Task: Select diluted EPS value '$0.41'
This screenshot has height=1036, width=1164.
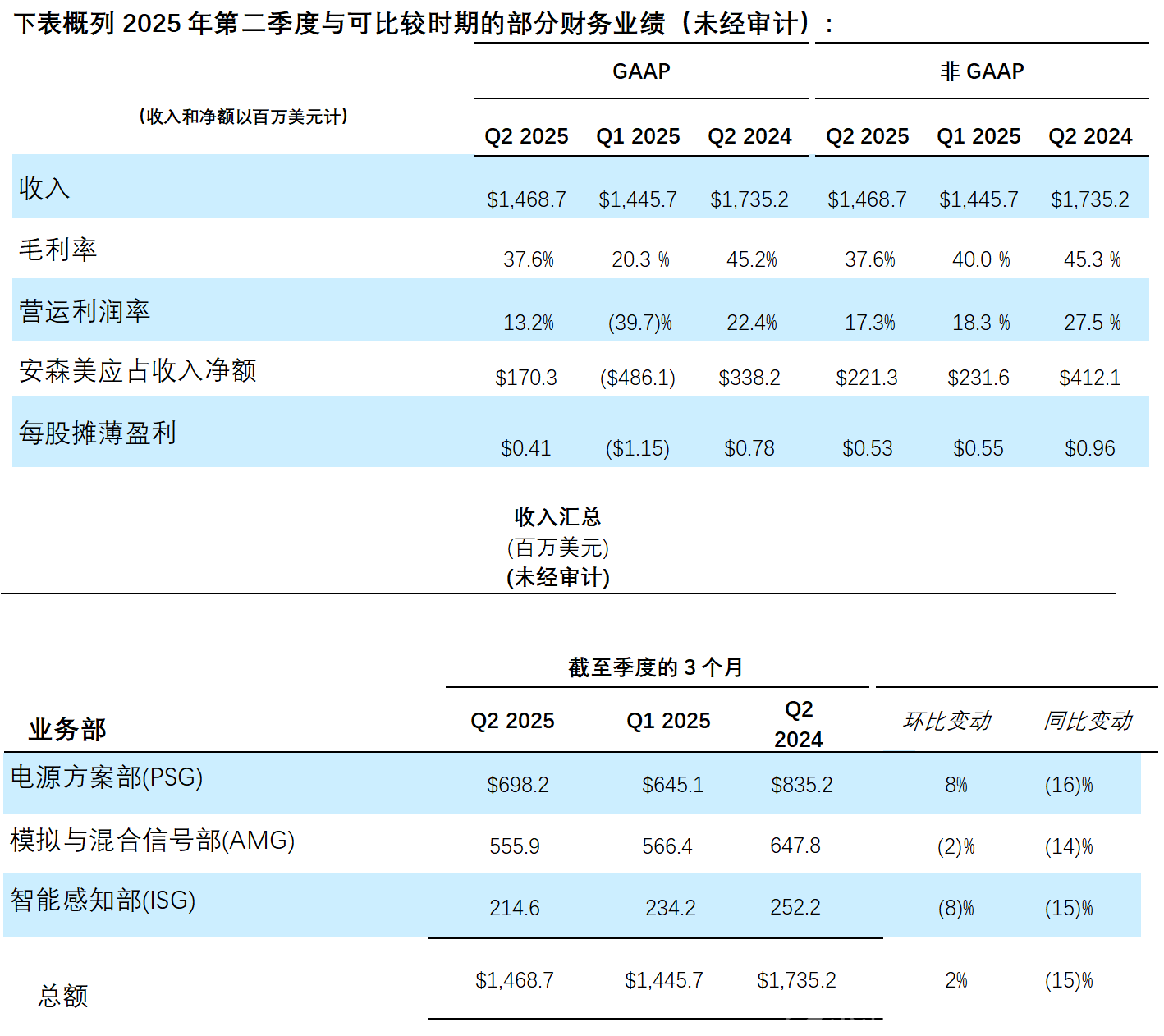Action: click(526, 448)
